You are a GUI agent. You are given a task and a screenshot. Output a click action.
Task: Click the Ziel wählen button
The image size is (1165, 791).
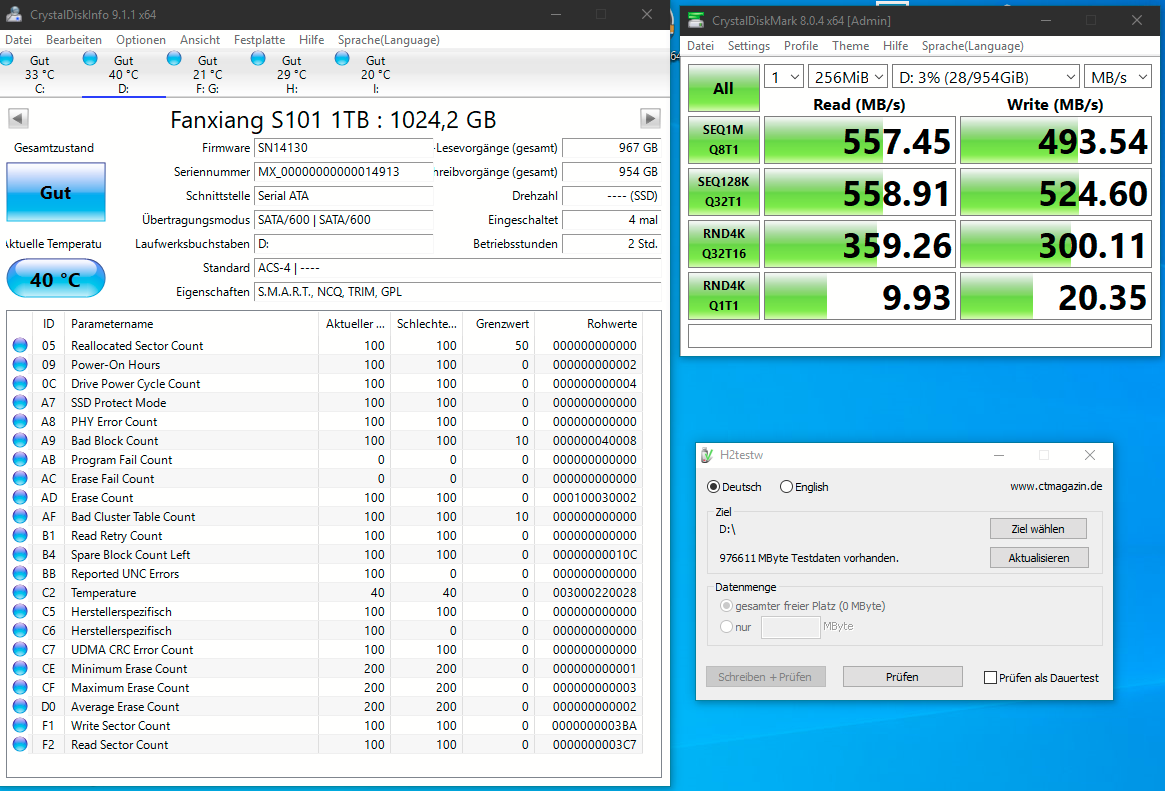click(1038, 529)
